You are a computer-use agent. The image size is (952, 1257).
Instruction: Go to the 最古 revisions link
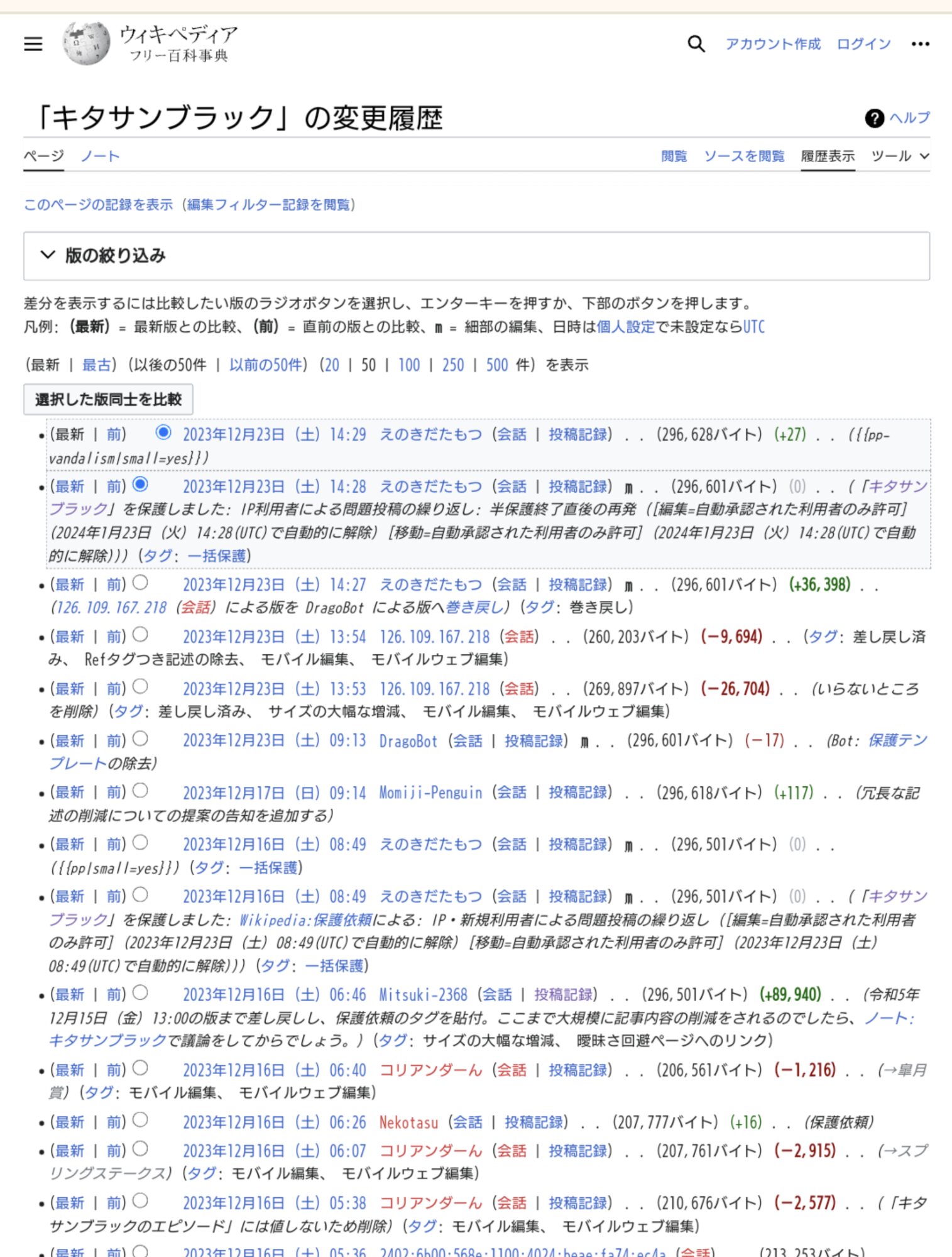click(96, 365)
